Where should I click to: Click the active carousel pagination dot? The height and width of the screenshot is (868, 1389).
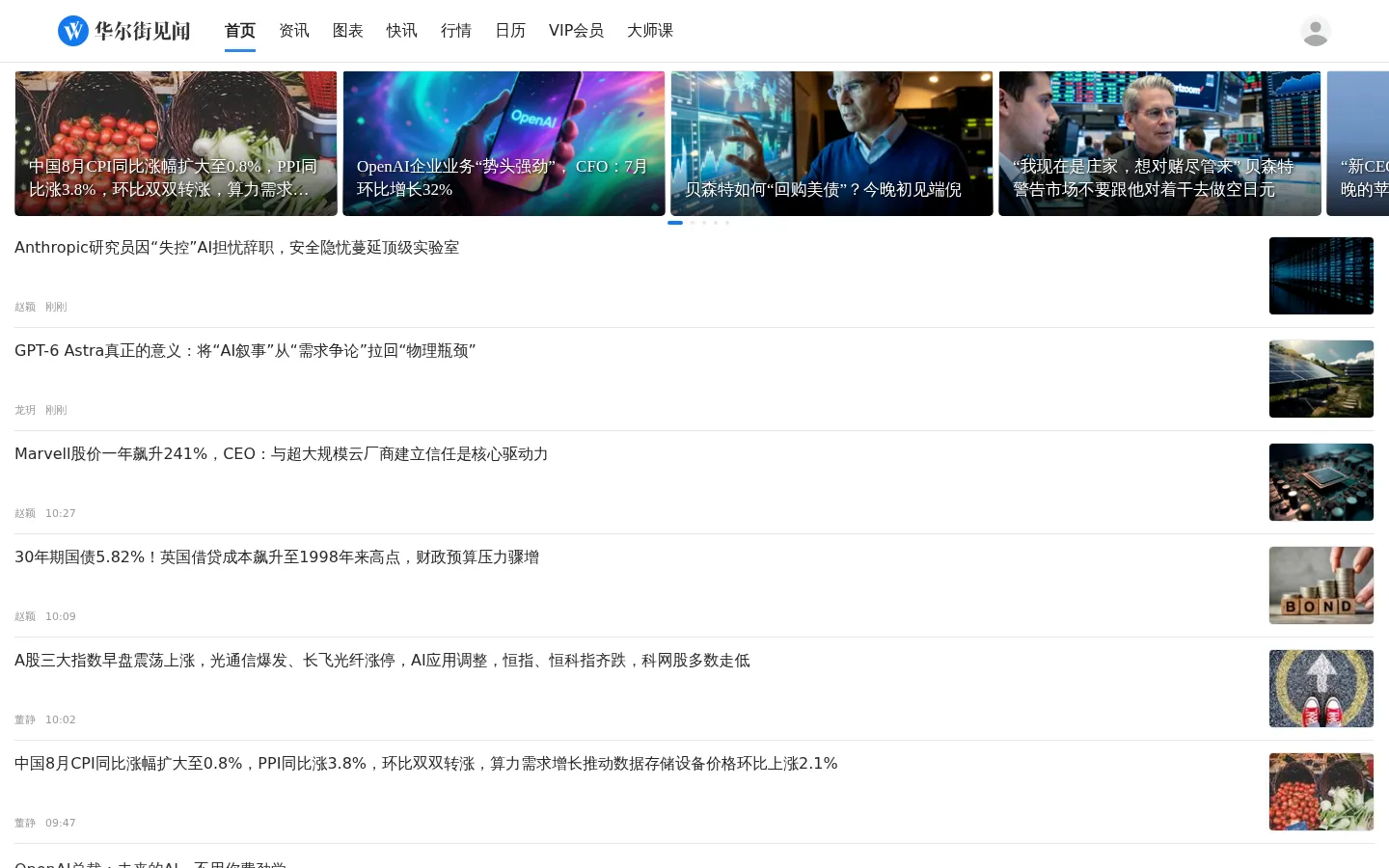click(x=675, y=223)
